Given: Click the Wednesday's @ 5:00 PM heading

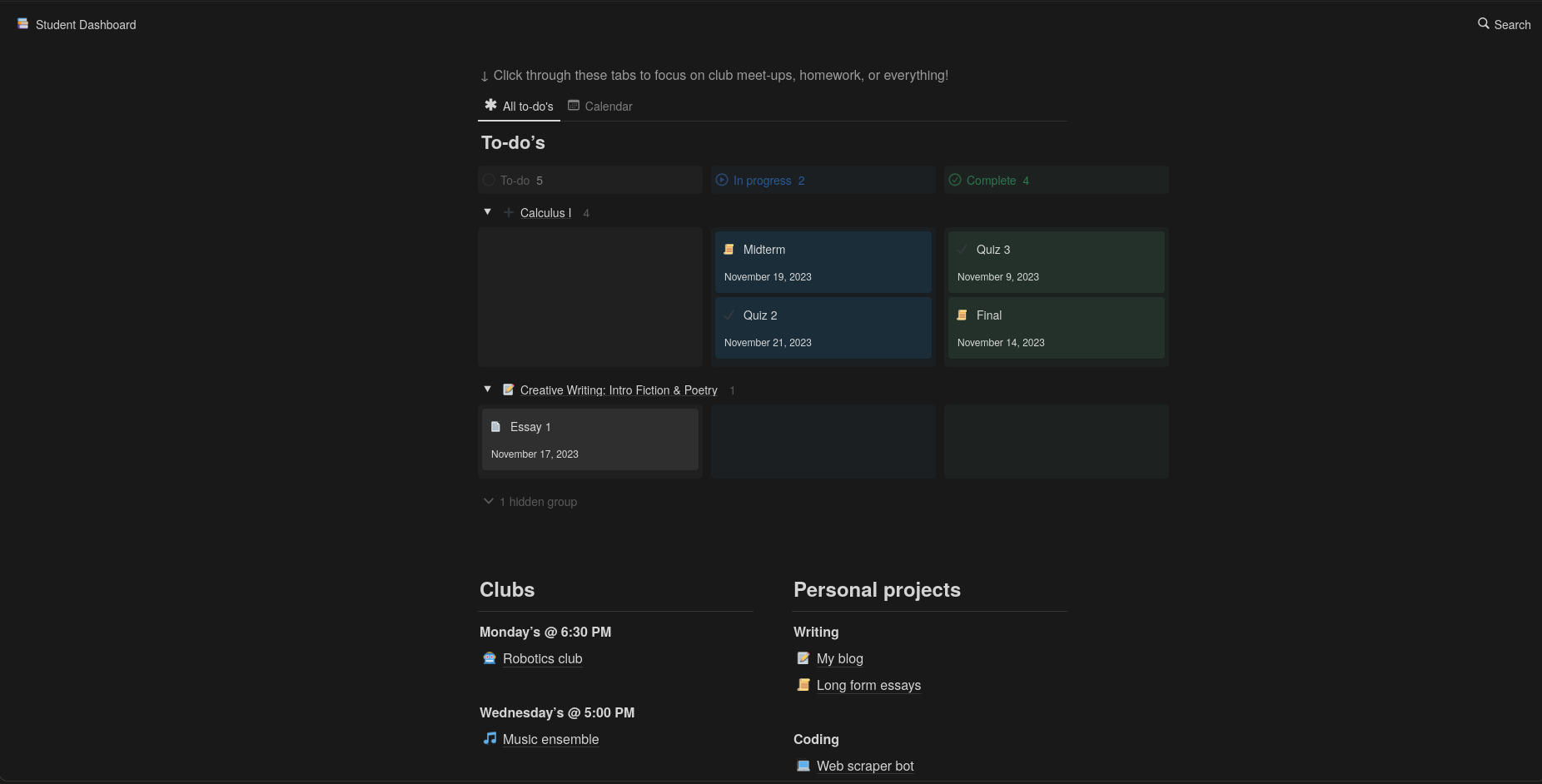Looking at the screenshot, I should tap(557, 712).
